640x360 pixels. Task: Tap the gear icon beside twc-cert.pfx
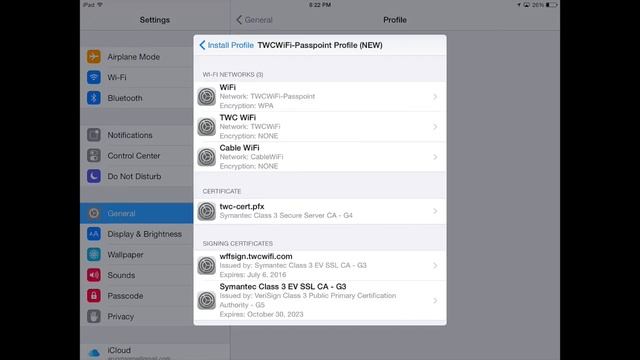[207, 211]
